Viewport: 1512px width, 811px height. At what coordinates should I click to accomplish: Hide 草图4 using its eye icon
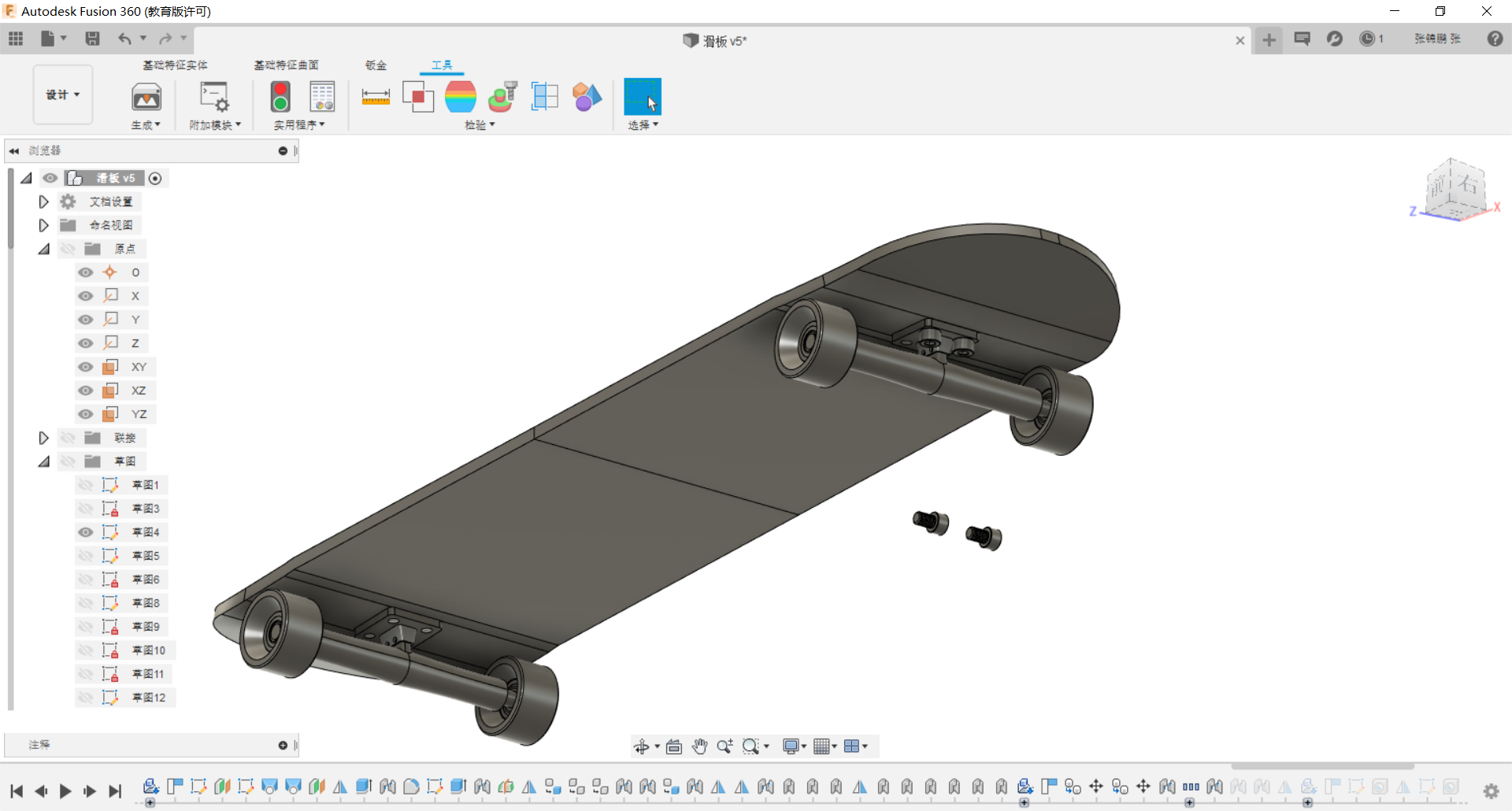(x=86, y=532)
